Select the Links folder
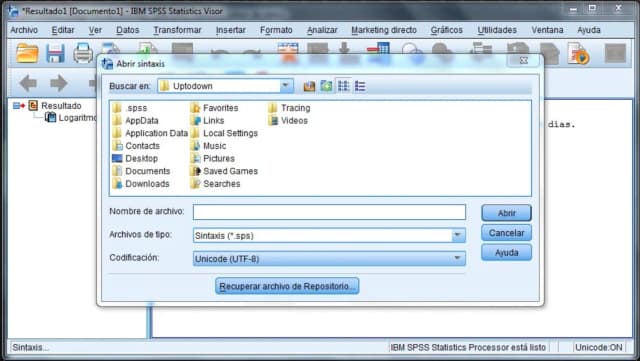The image size is (640, 361). [x=207, y=121]
